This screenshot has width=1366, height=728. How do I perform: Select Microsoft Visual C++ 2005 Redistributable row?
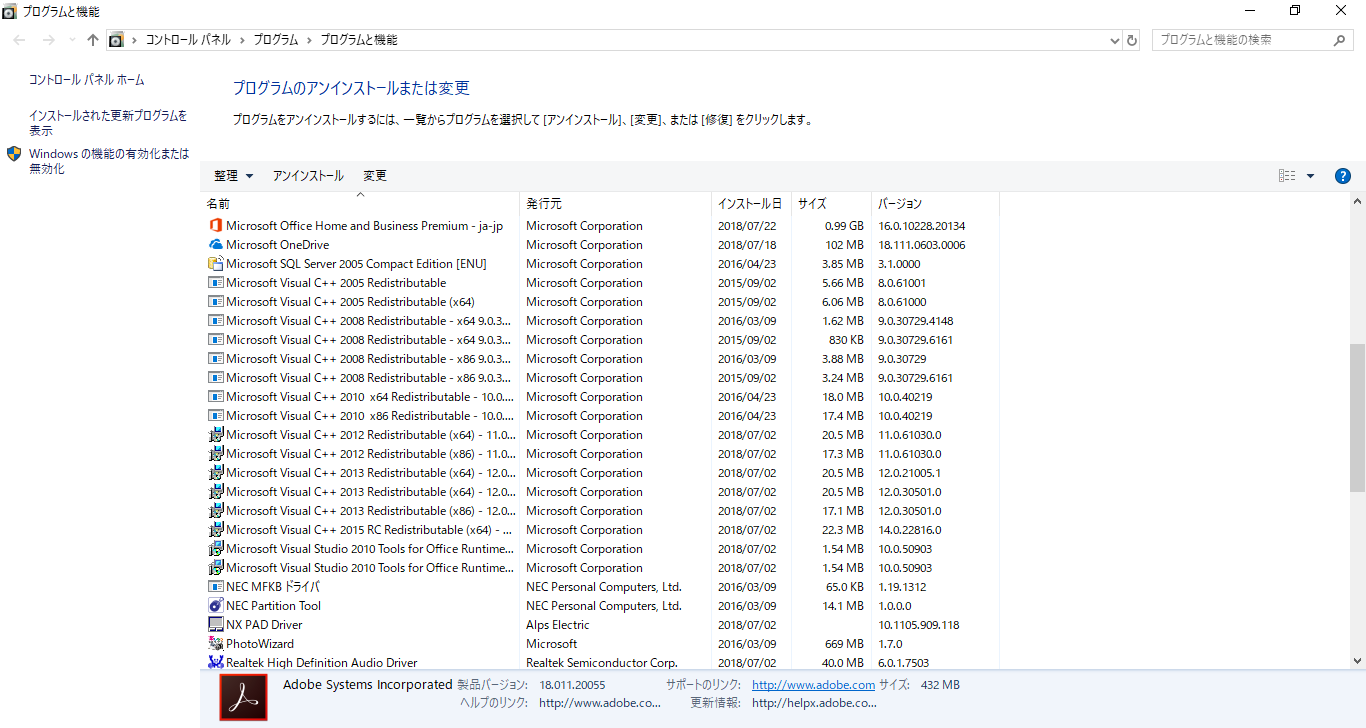click(600, 283)
